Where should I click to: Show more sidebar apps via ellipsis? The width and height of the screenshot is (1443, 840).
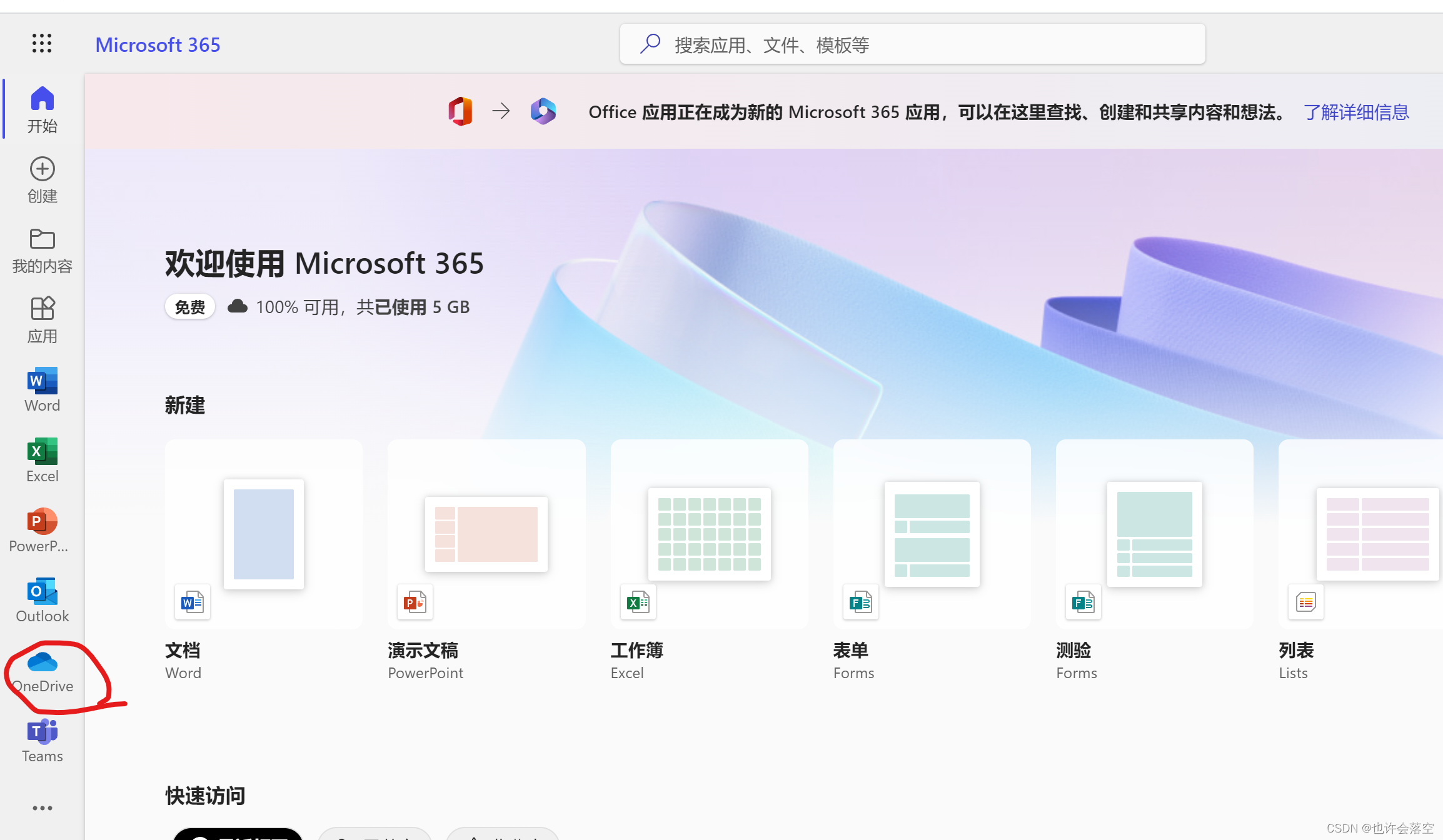[x=42, y=808]
